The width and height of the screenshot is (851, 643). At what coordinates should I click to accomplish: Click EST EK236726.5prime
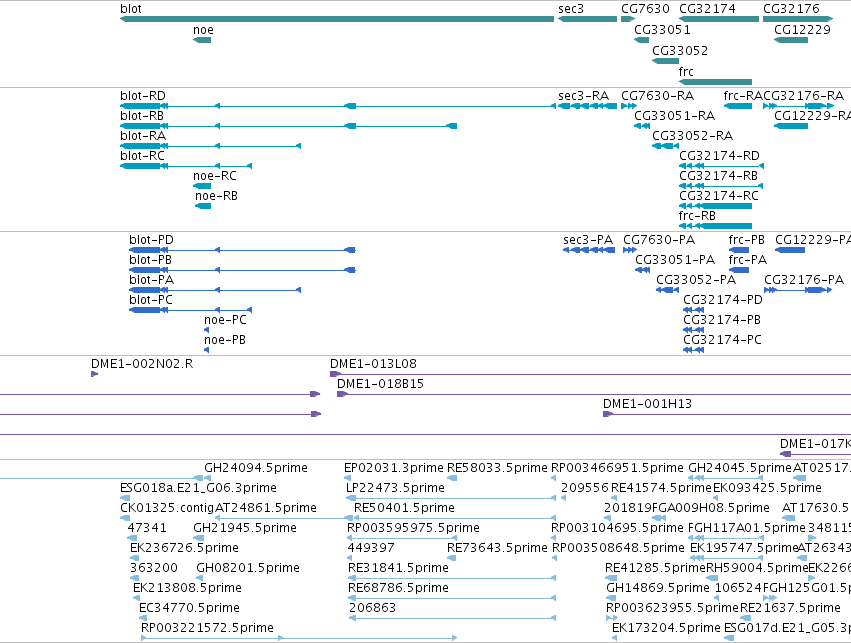(x=135, y=558)
